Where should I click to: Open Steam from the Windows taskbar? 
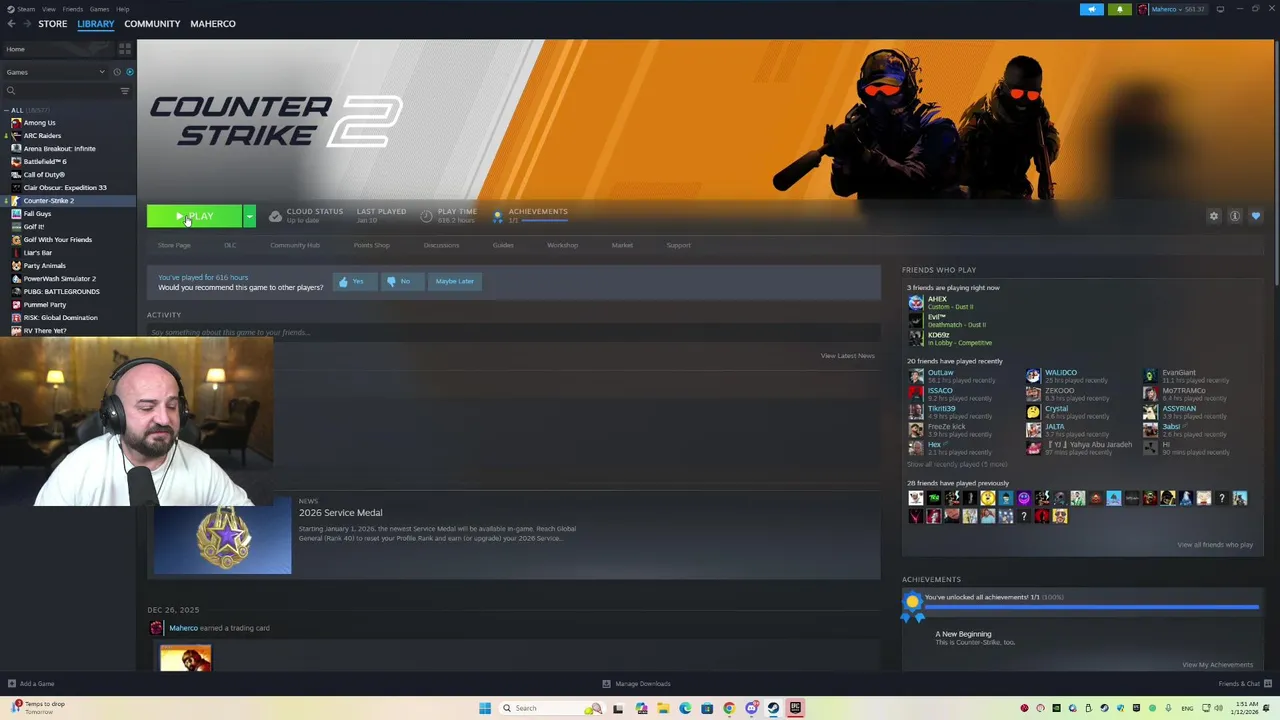773,708
